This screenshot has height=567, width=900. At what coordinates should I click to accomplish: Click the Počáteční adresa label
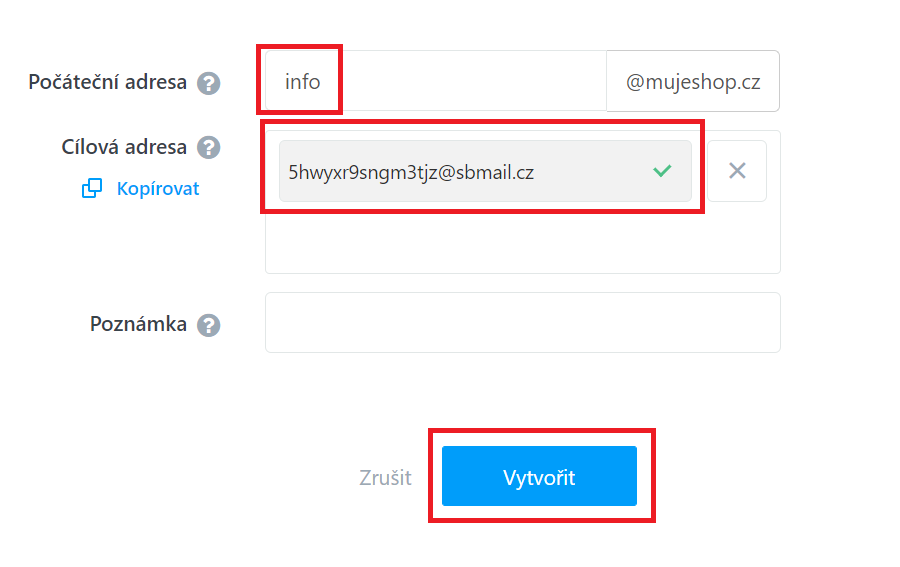(107, 82)
